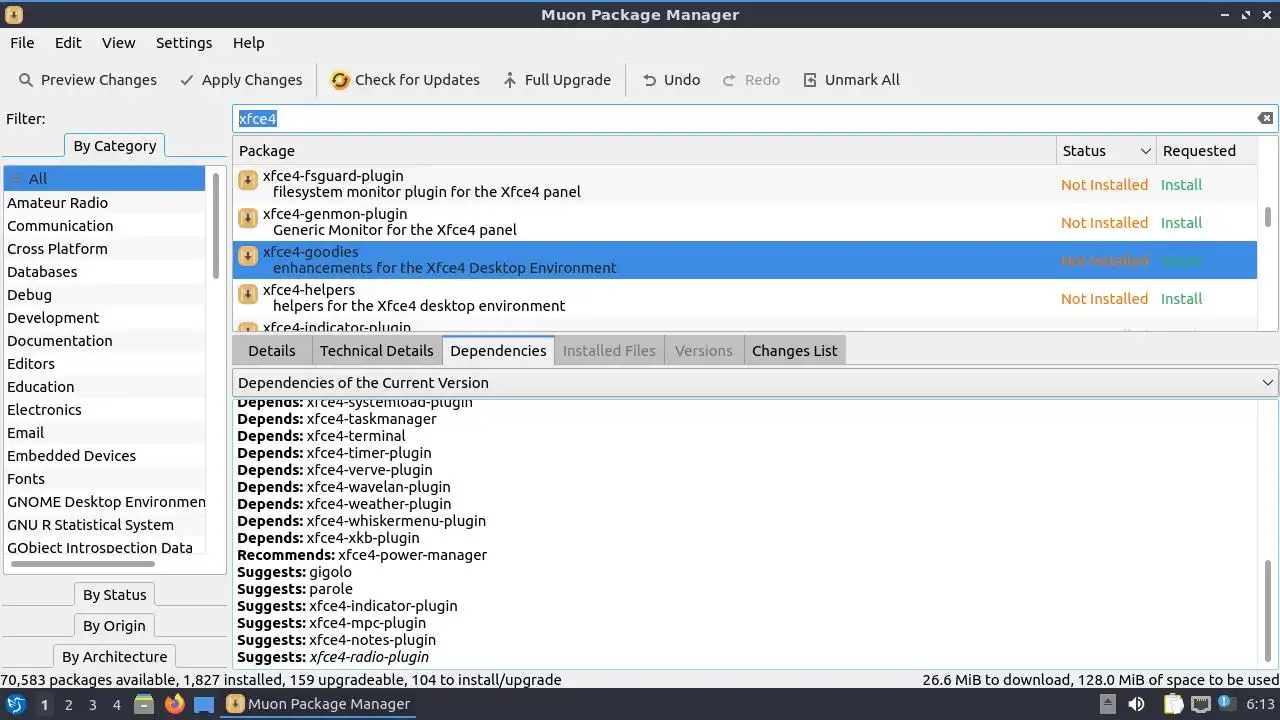Select the All category
This screenshot has width=1280, height=720.
(104, 179)
